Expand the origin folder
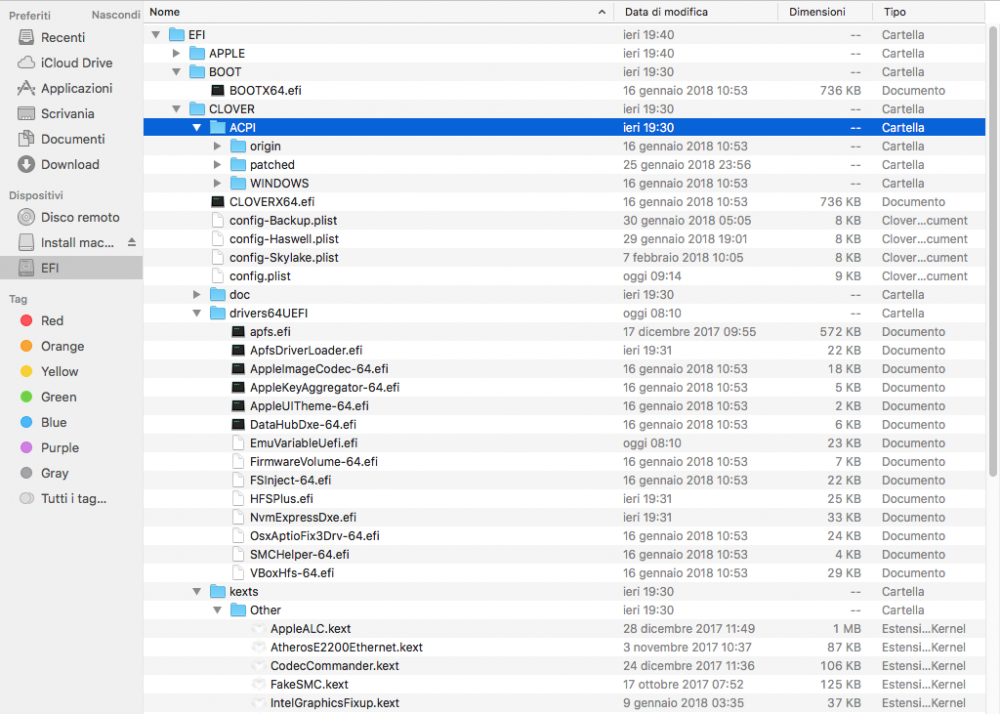 (x=217, y=146)
